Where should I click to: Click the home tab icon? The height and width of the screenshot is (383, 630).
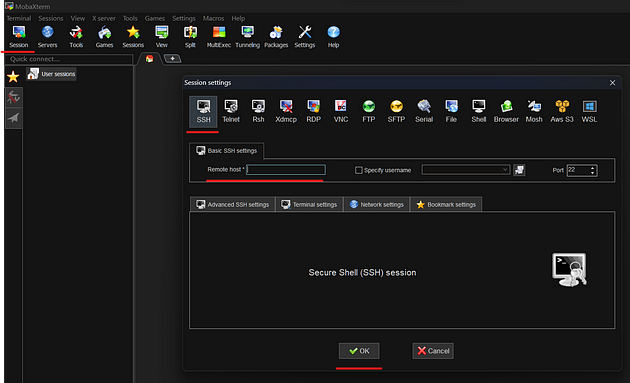point(149,59)
